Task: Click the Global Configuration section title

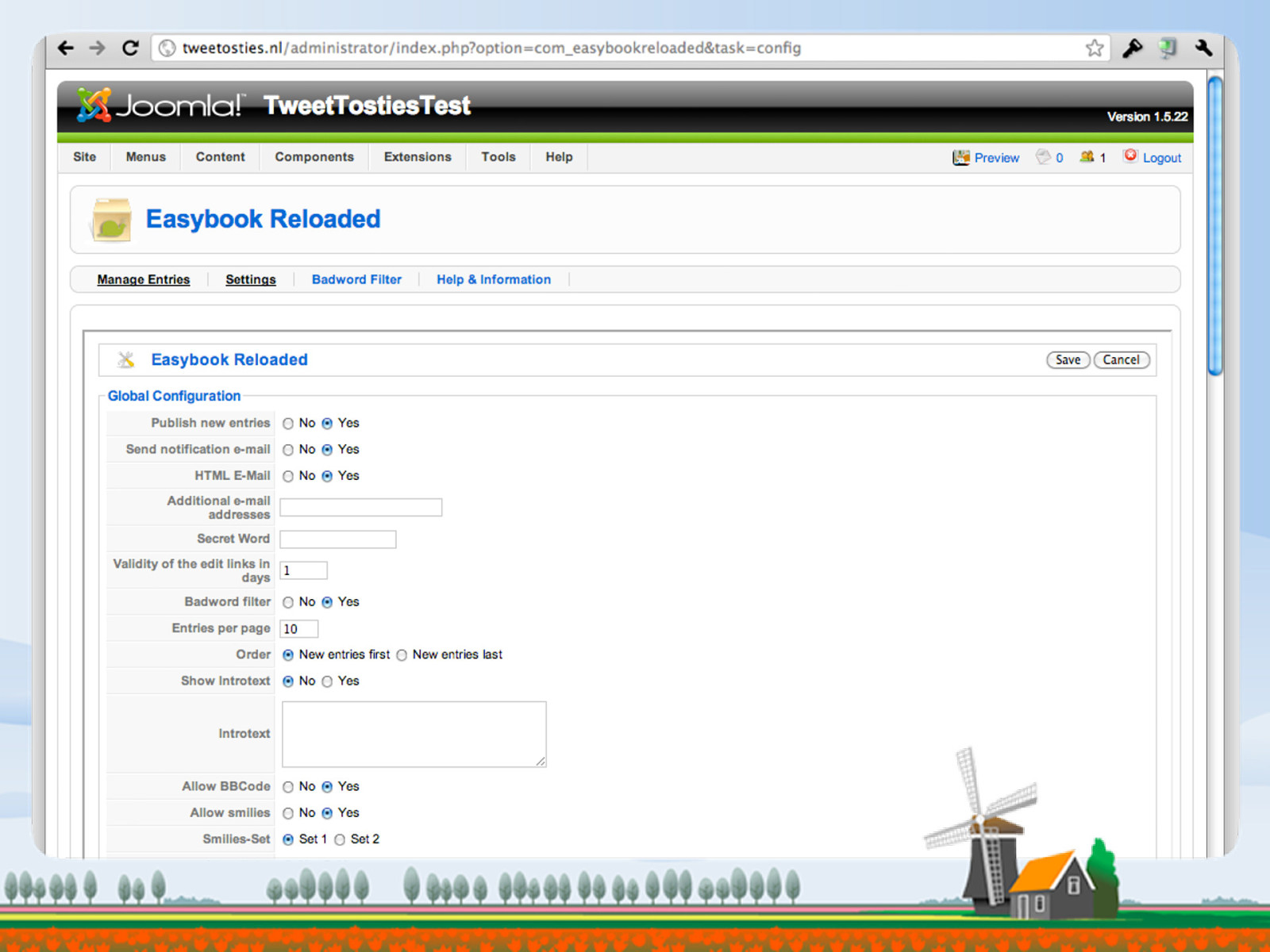Action: [x=174, y=396]
